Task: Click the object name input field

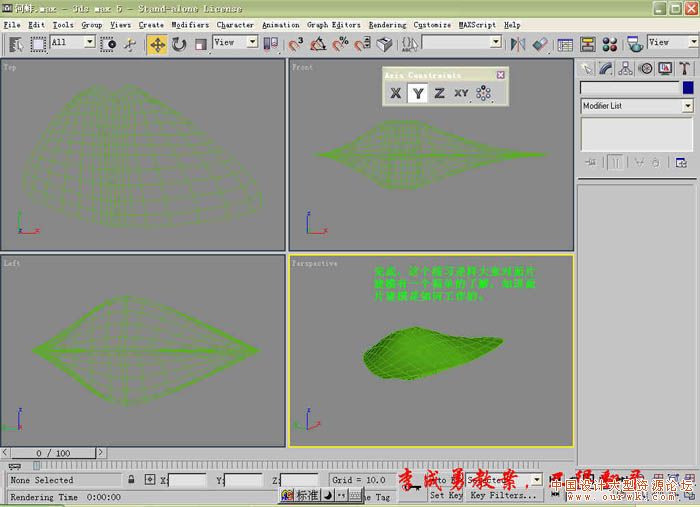Action: (629, 87)
